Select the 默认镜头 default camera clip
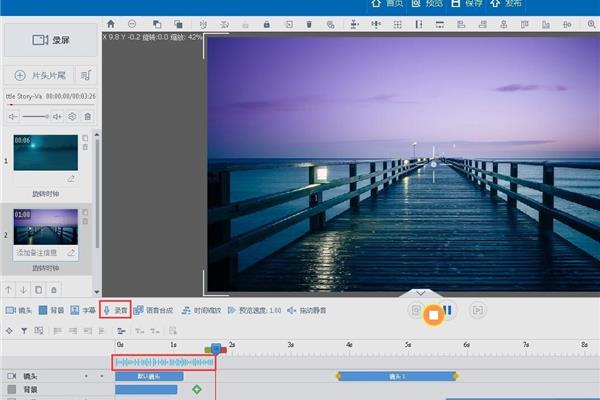Viewport: 600px width, 400px height. click(x=149, y=377)
